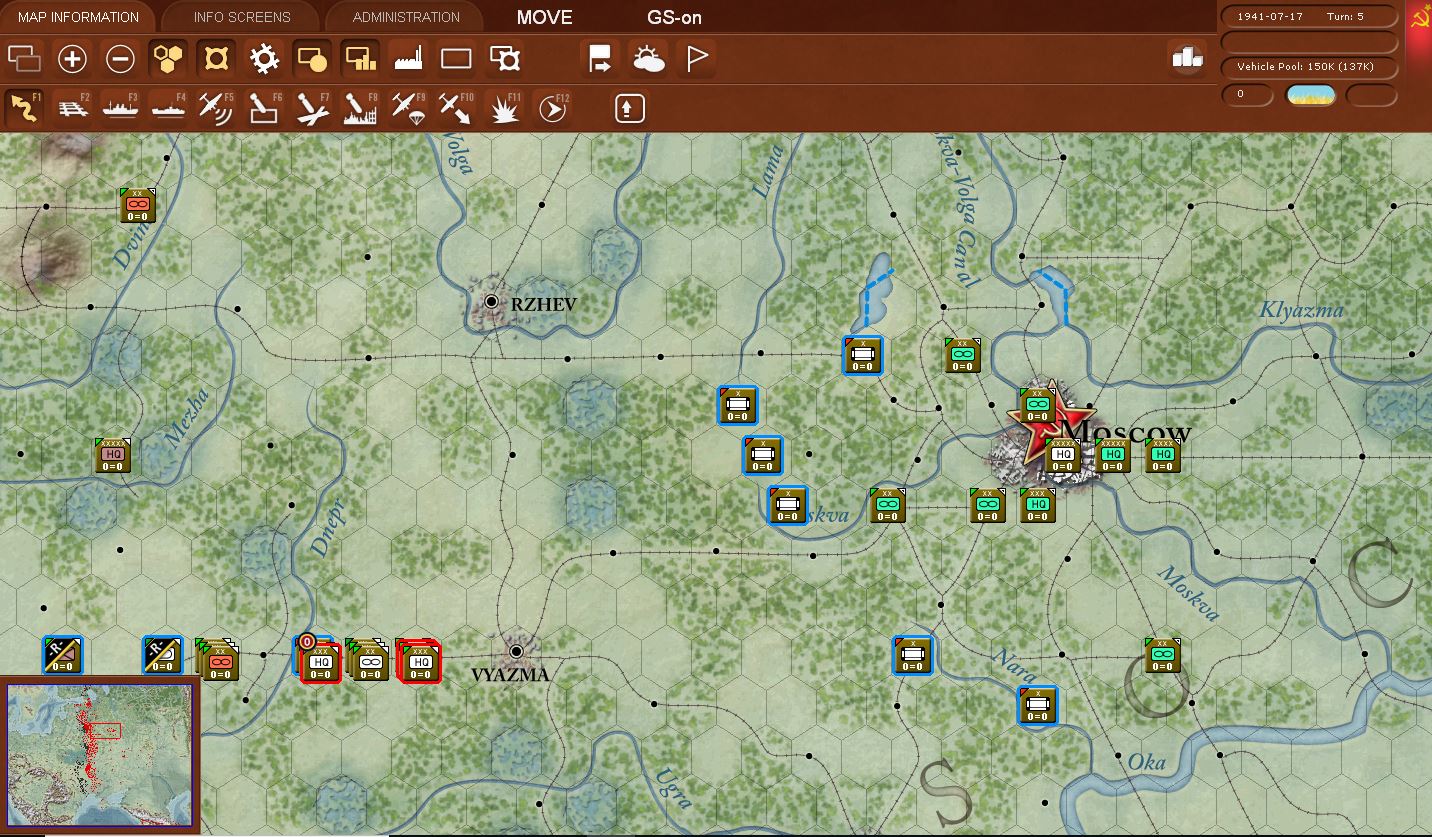Click the Vehicle Pool 150K button
1432x837 pixels.
(x=1308, y=67)
